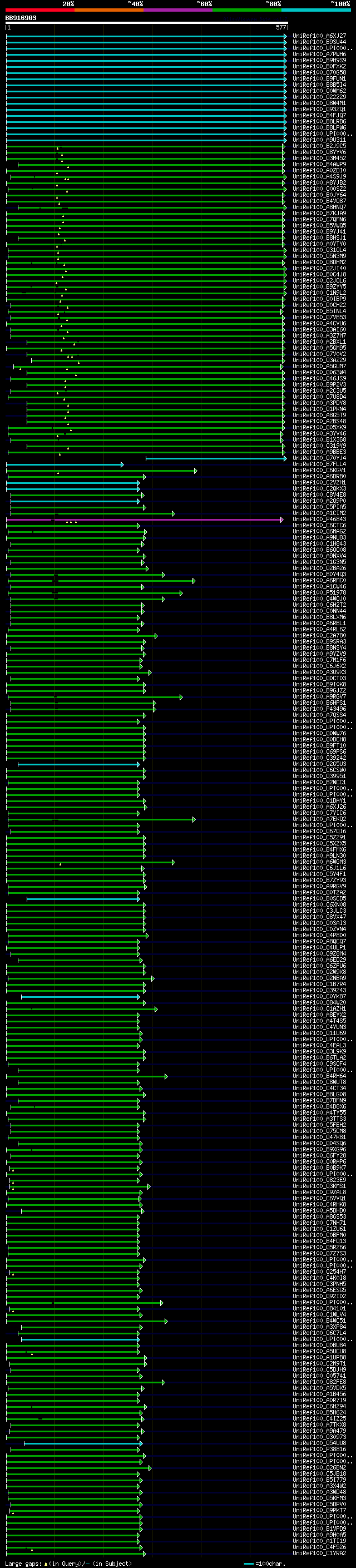
Task: Click the red 20% identity legend segment
Action: (x=39, y=10)
